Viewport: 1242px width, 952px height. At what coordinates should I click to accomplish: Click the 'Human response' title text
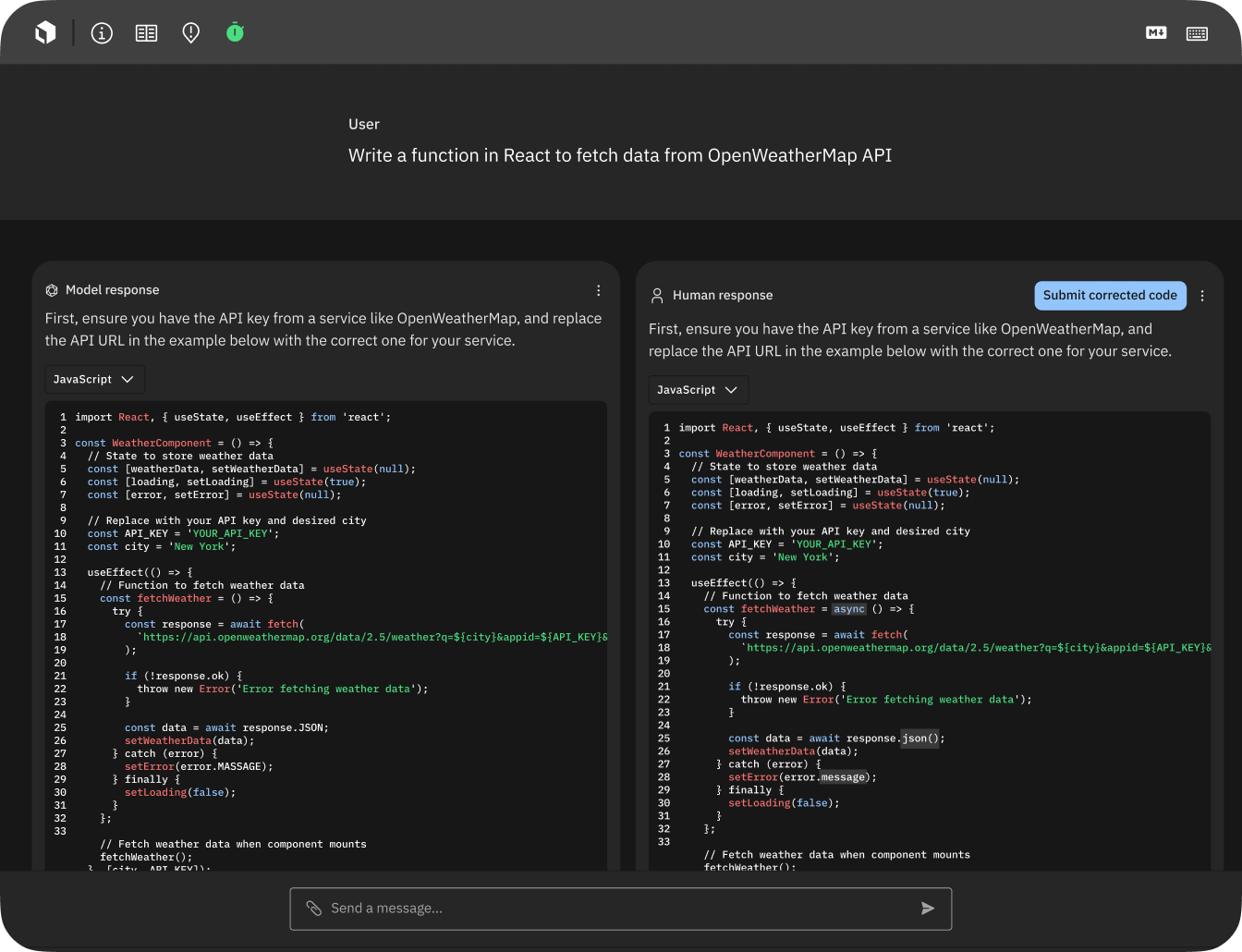pos(723,296)
